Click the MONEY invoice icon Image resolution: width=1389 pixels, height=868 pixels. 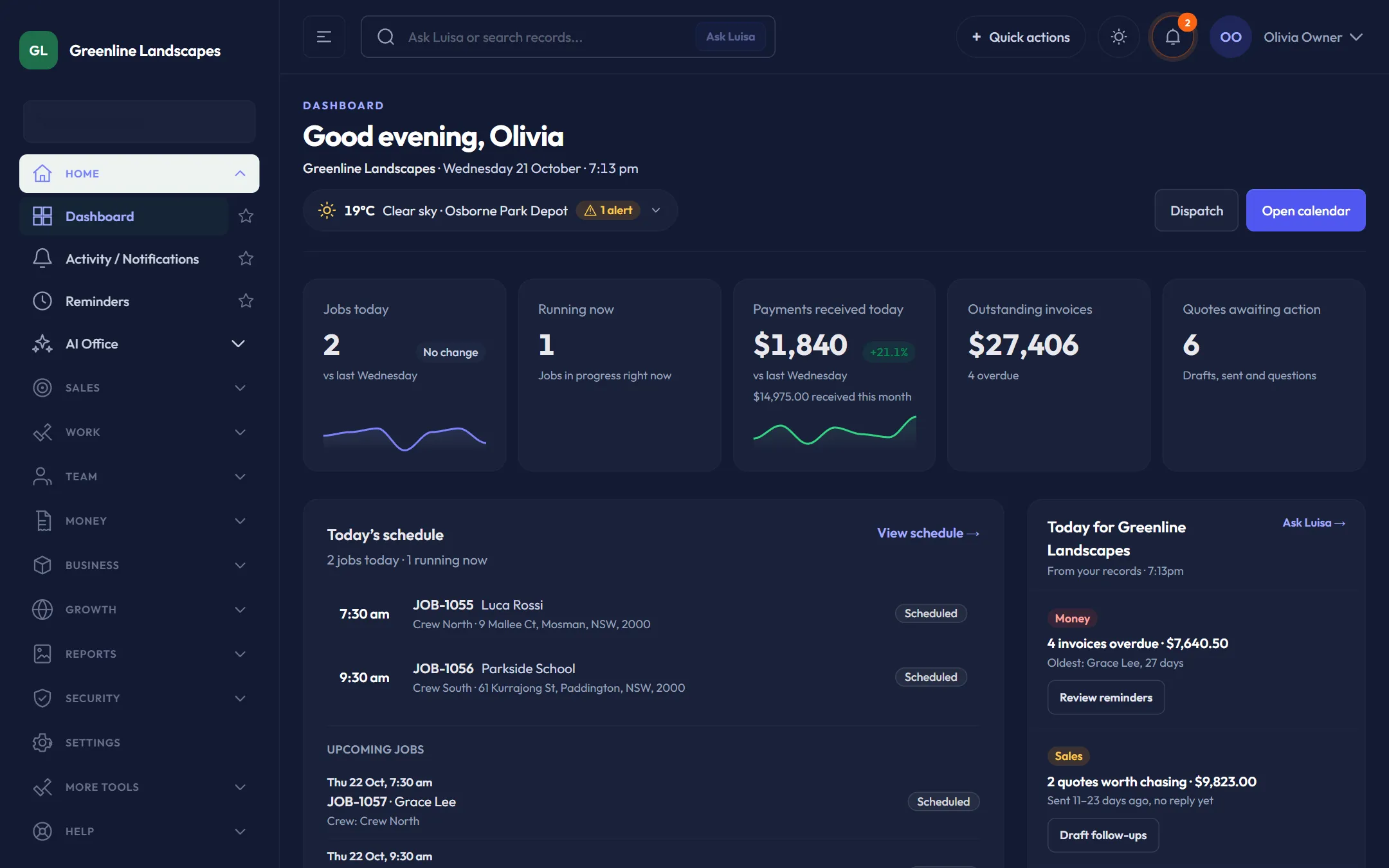coord(42,521)
